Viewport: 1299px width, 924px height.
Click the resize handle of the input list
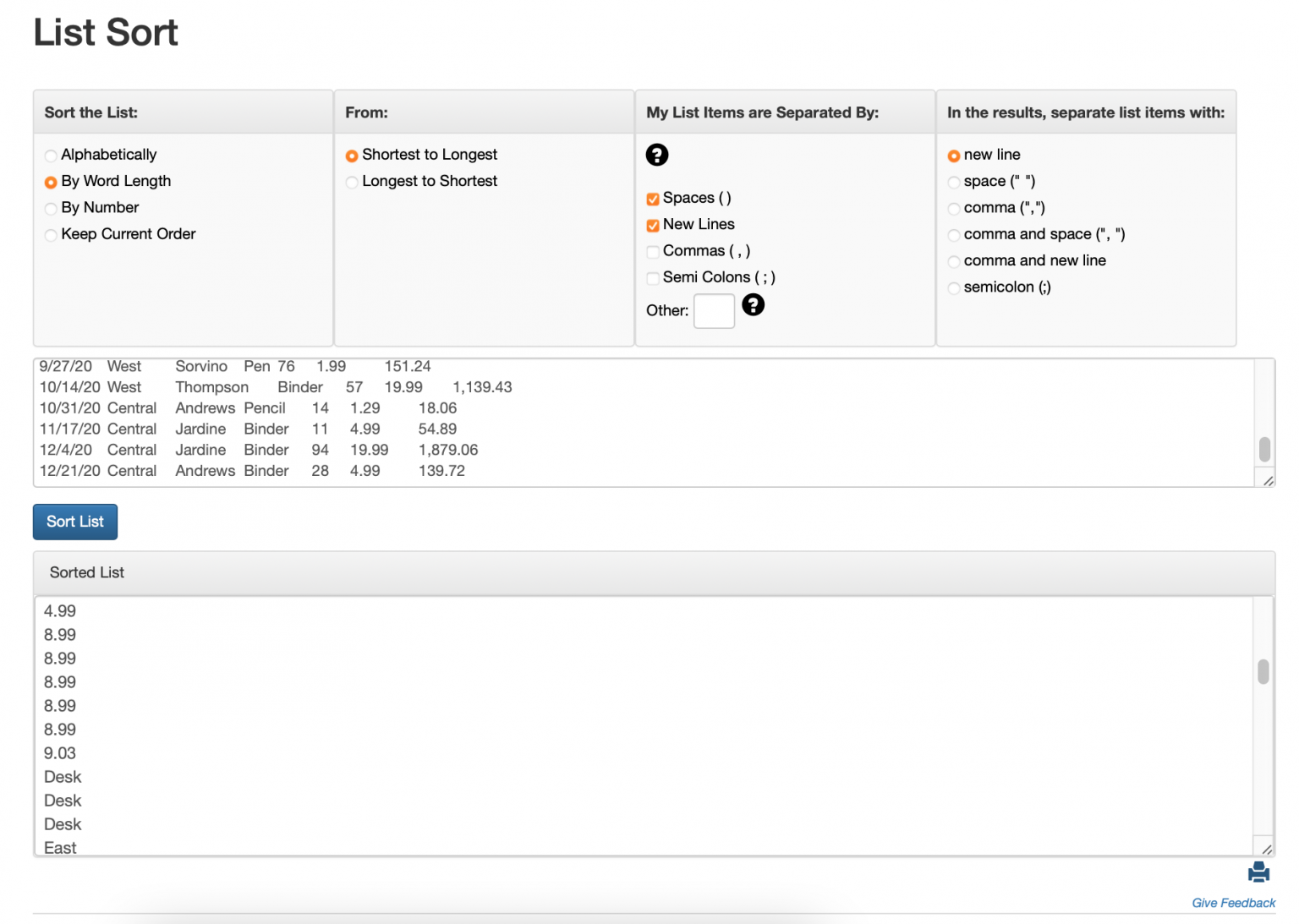(1268, 480)
